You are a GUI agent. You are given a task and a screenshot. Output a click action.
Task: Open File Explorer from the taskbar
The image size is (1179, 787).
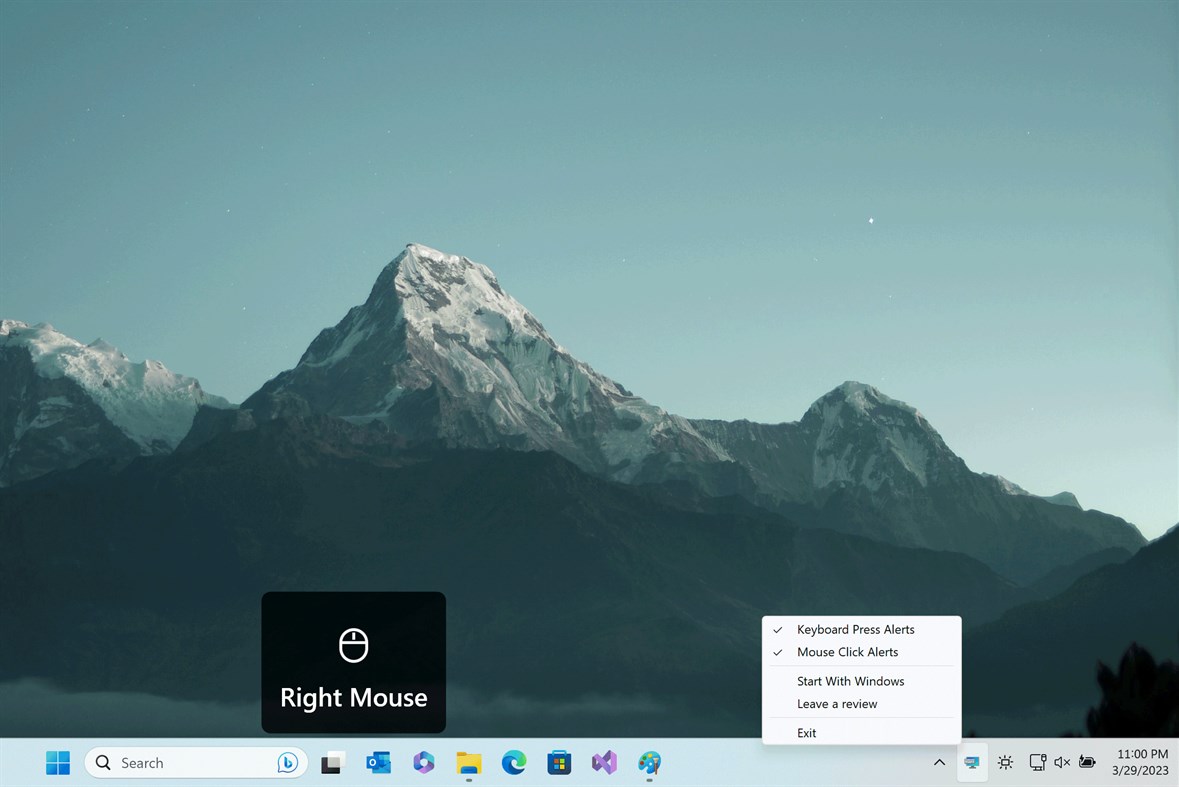(x=468, y=762)
